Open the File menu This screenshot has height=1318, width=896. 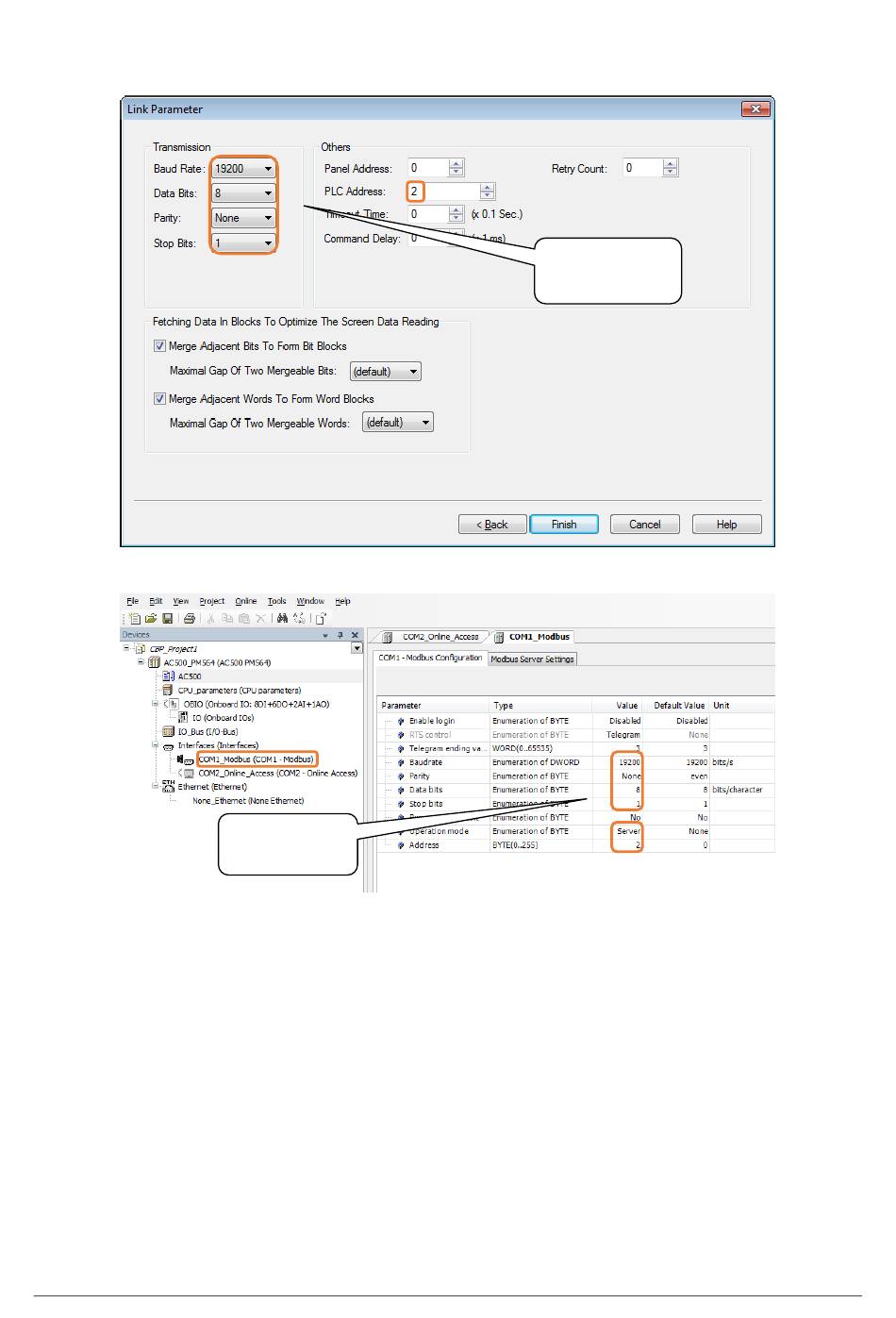(132, 601)
